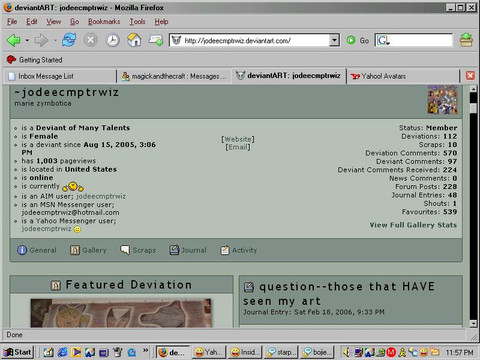Open the History clock icon

(112, 40)
